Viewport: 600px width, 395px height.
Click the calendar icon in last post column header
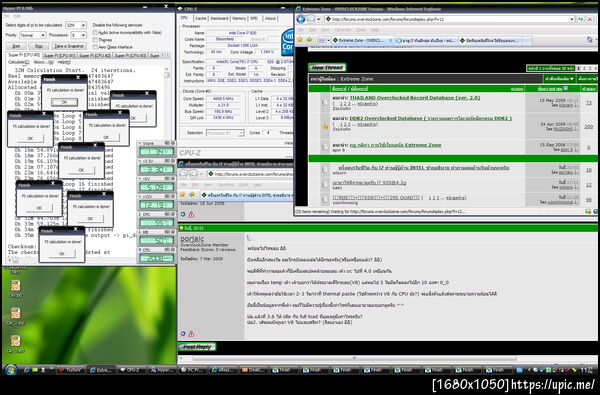pos(566,88)
